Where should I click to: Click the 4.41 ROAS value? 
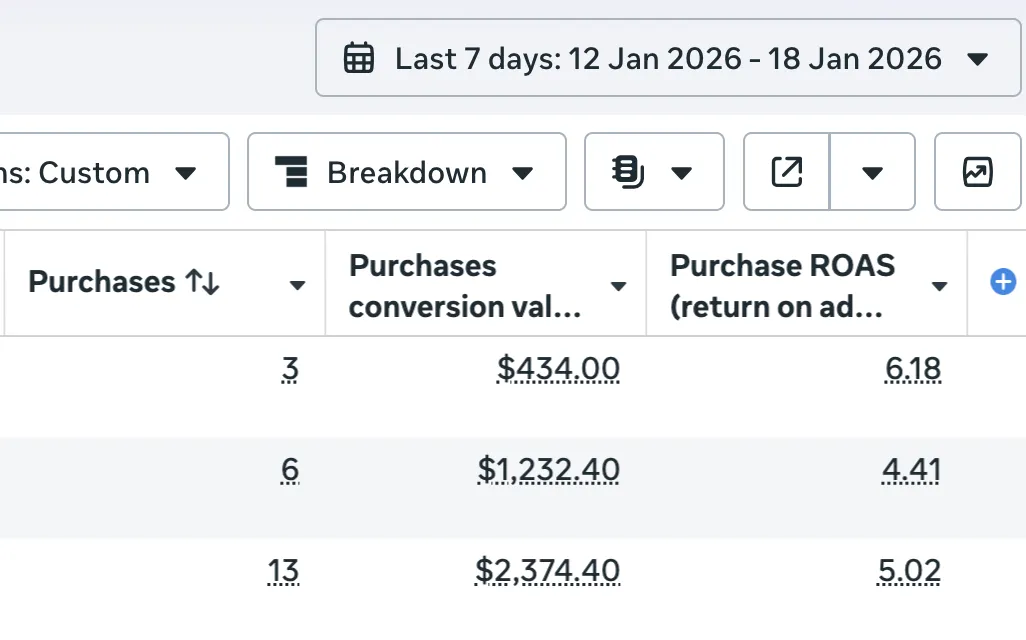coord(912,469)
